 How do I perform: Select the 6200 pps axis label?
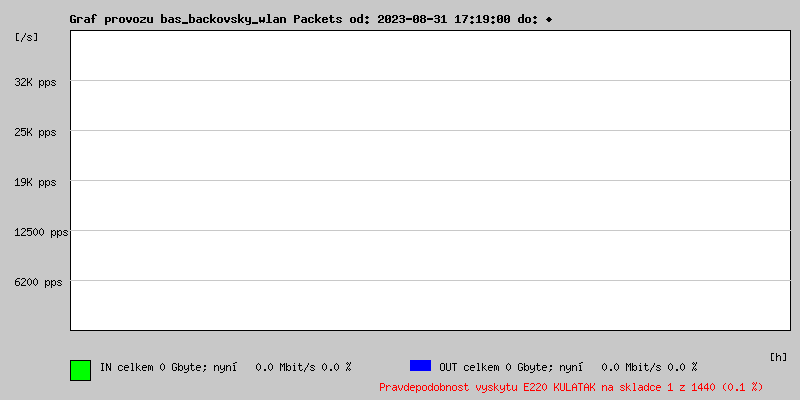(38, 282)
